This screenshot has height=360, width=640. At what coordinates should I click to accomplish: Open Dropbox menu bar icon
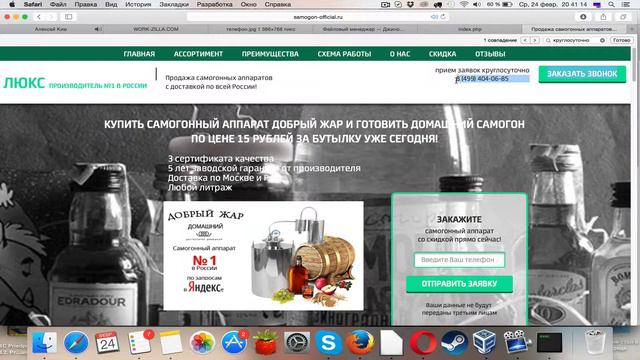coord(411,4)
